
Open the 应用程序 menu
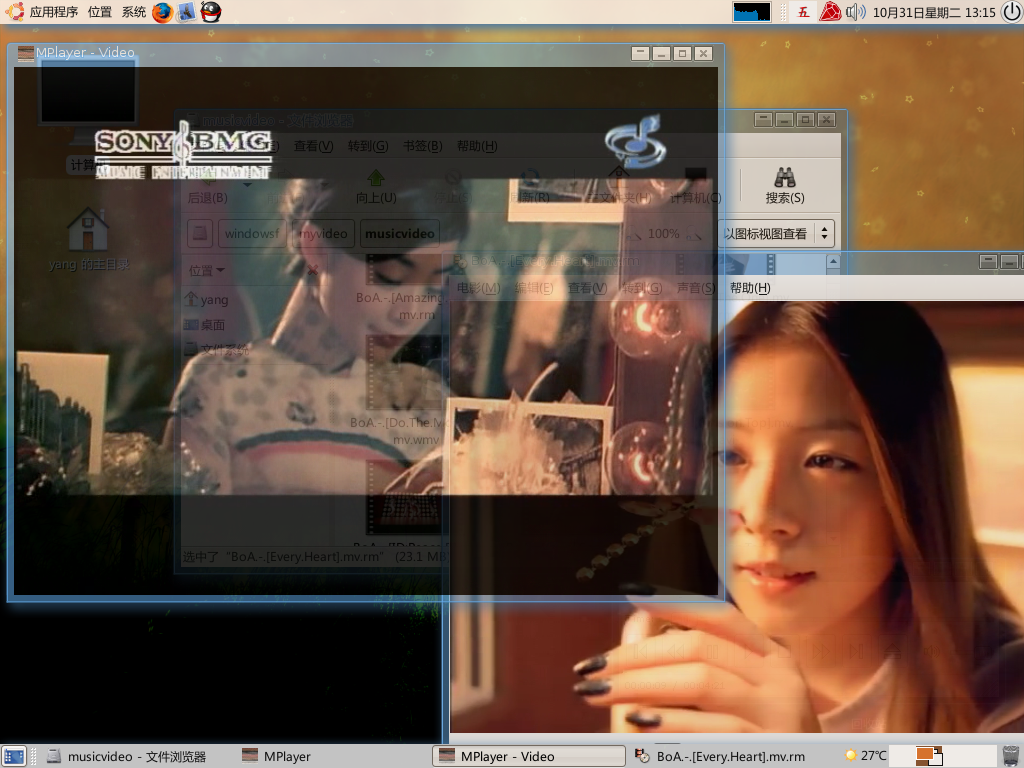pos(54,12)
